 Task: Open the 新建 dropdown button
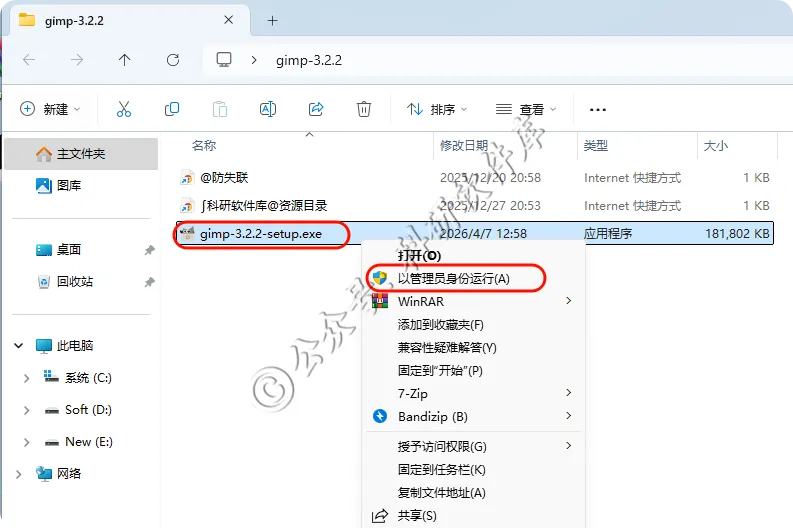coord(50,109)
